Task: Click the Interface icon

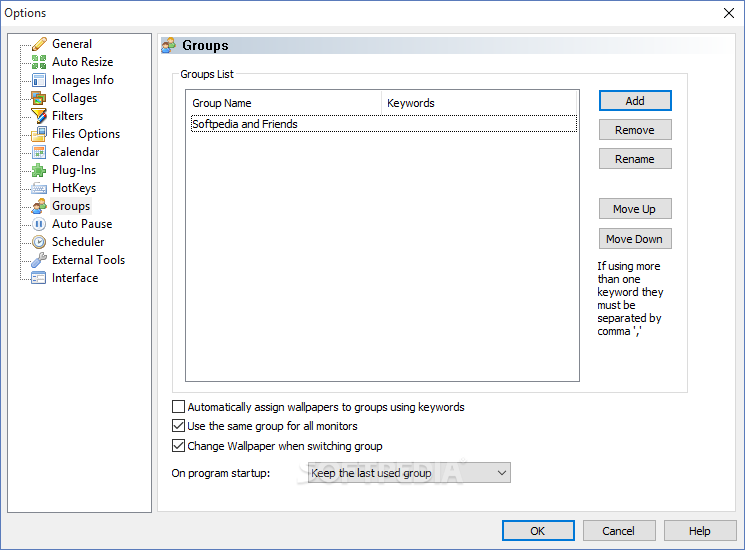Action: coord(39,278)
